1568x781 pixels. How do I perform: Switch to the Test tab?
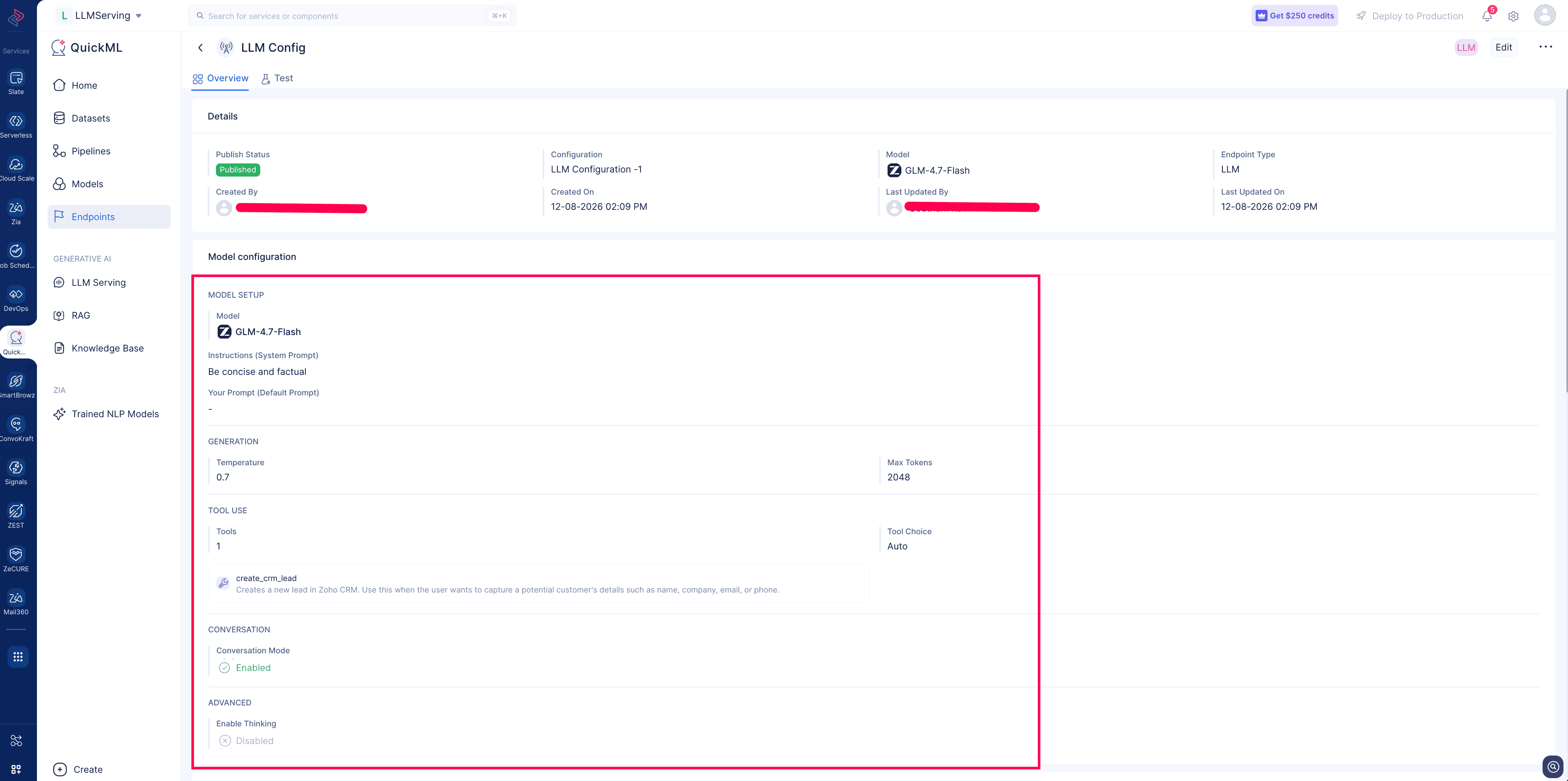(x=277, y=78)
